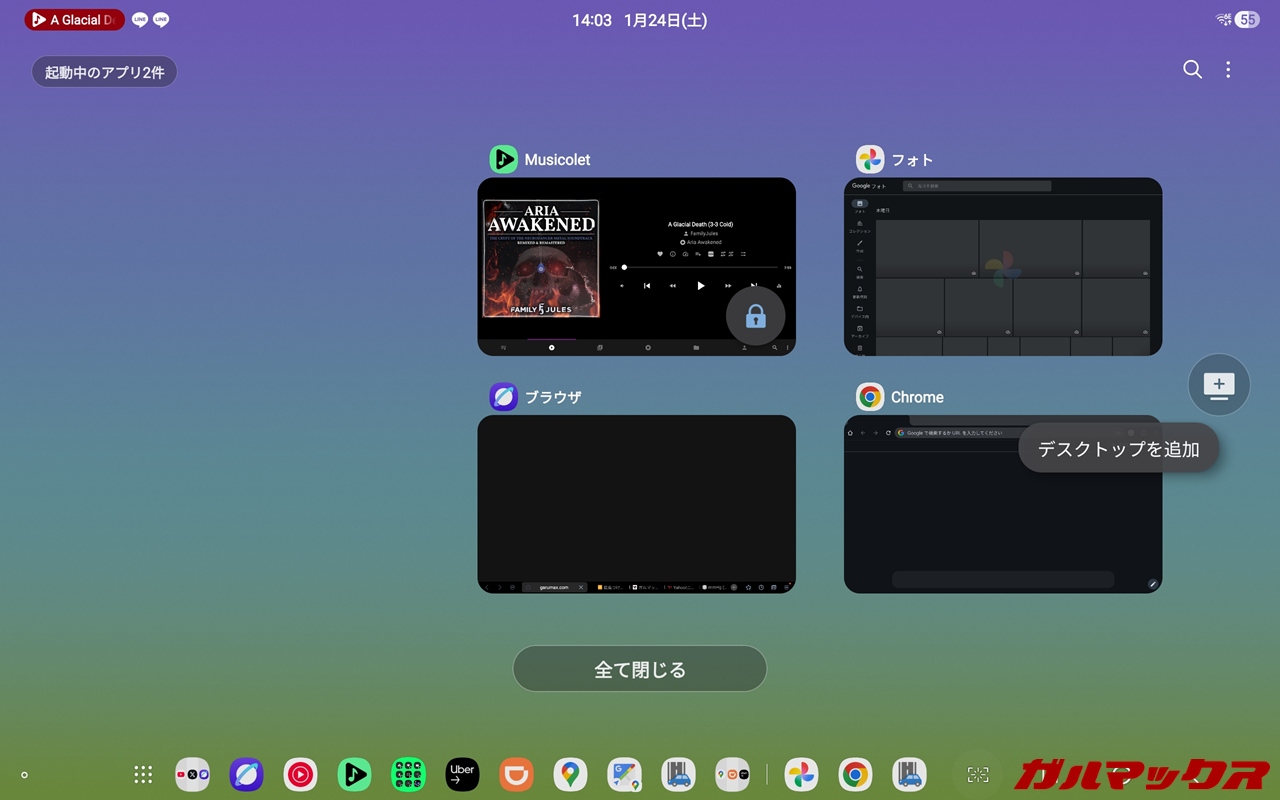This screenshot has width=1280, height=800.
Task: Open the app drawer grid in taskbar
Action: tap(143, 774)
